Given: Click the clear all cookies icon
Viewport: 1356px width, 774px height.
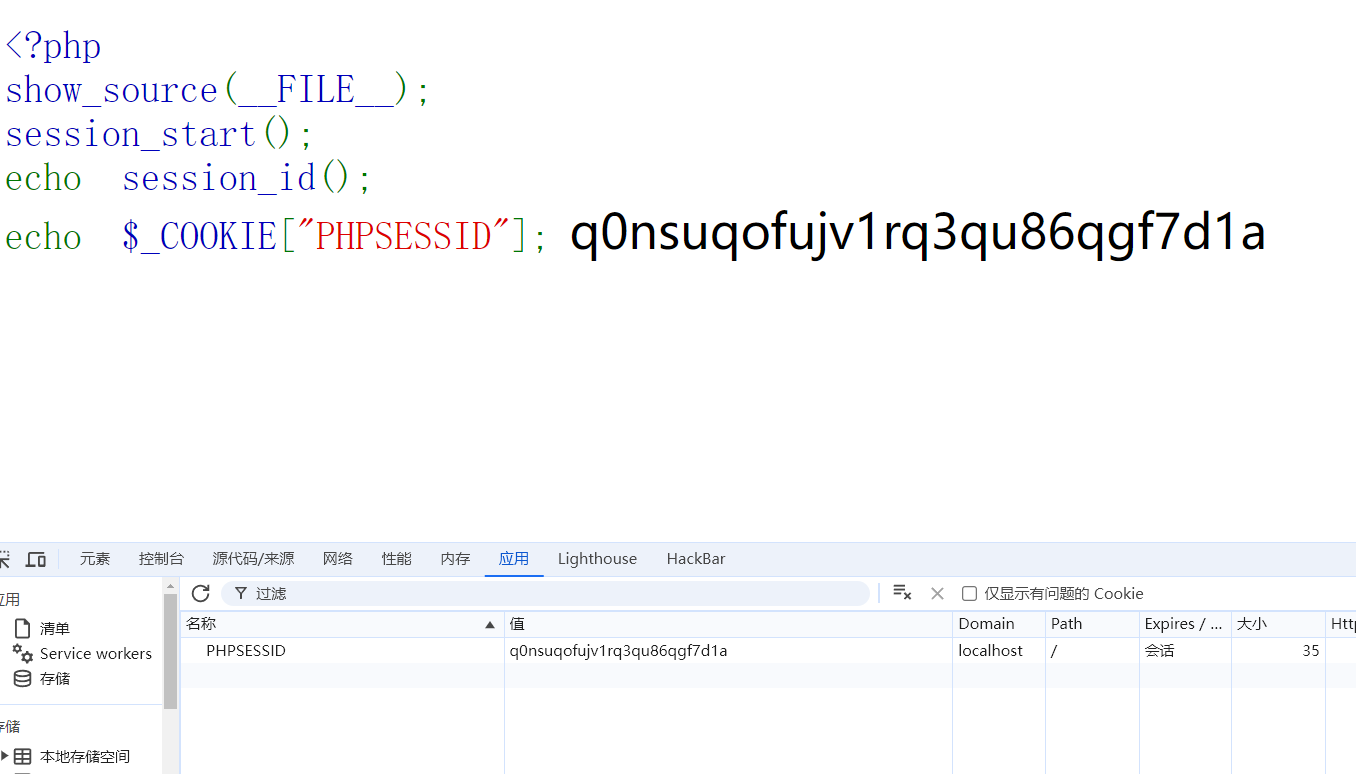Looking at the screenshot, I should (902, 593).
